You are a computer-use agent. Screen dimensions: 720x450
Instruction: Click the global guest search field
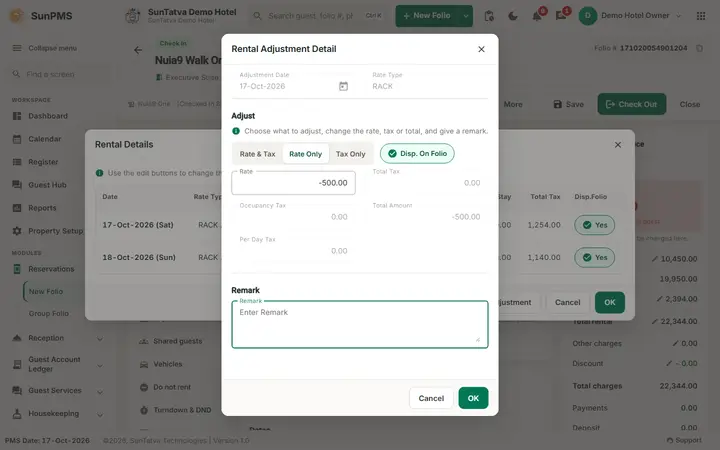[318, 16]
